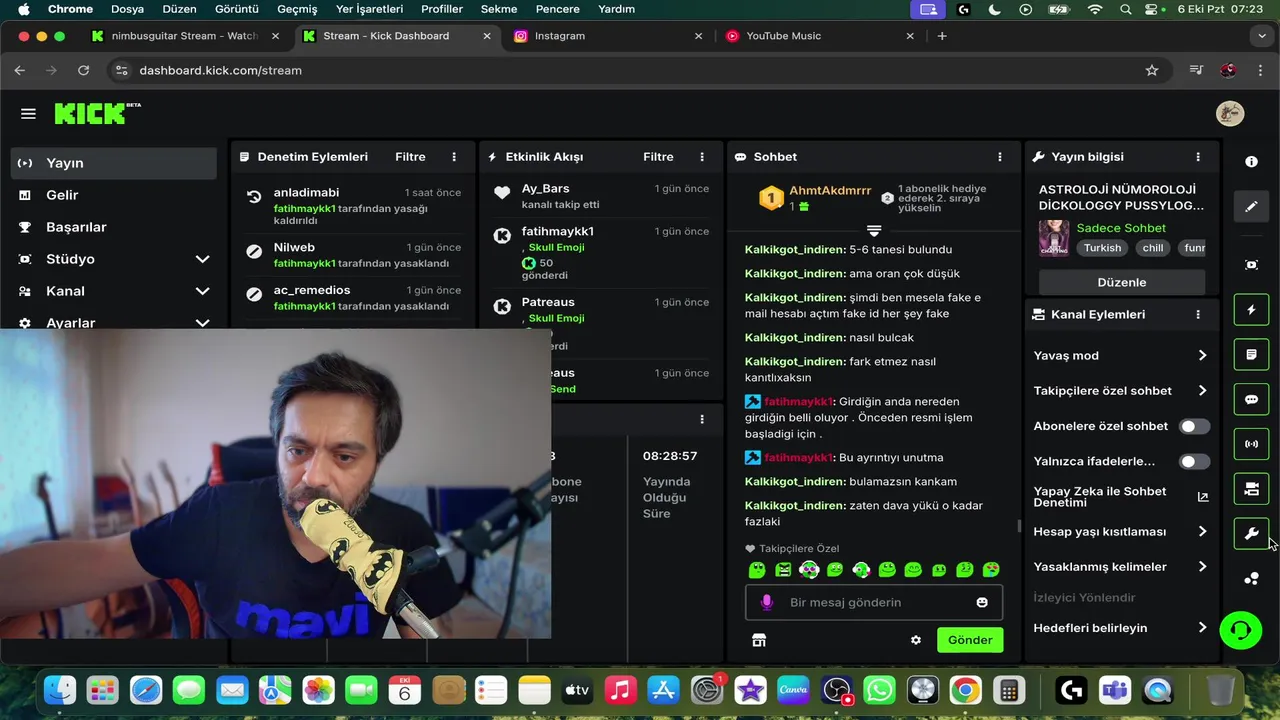Open Finder from the Dock

60,690
